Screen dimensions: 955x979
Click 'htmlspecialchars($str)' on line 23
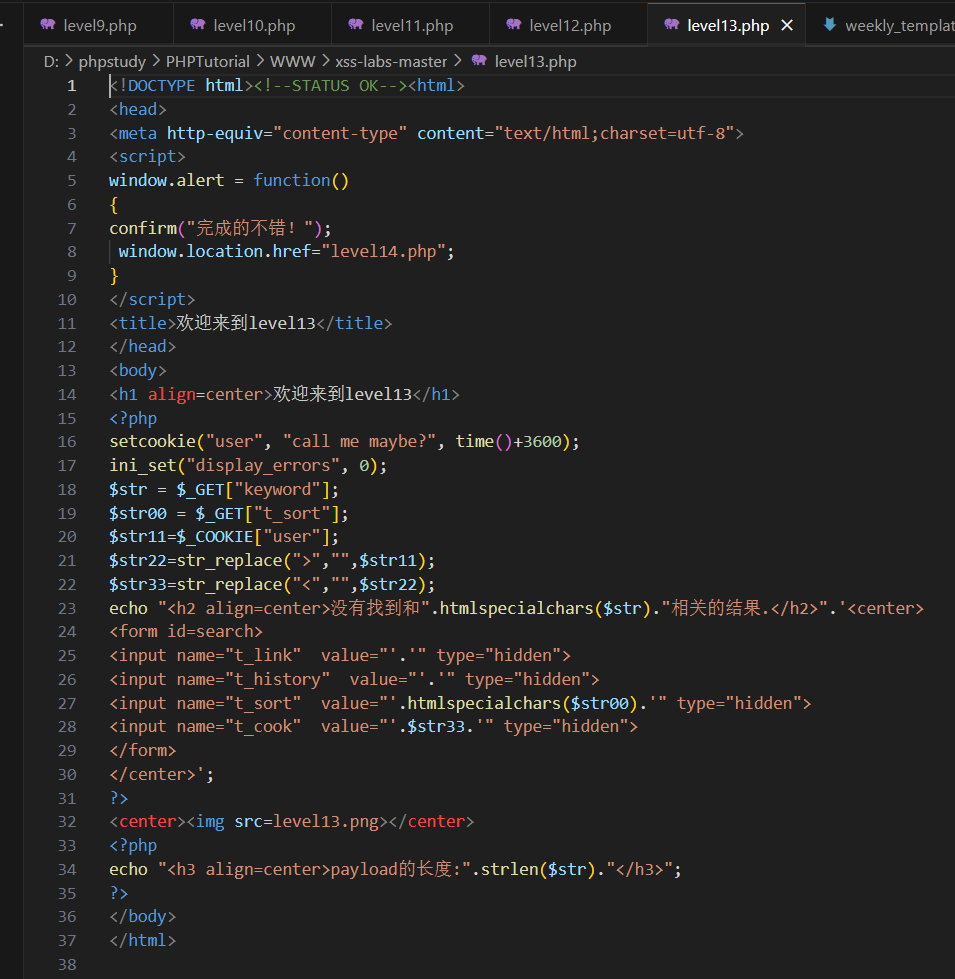tap(546, 608)
